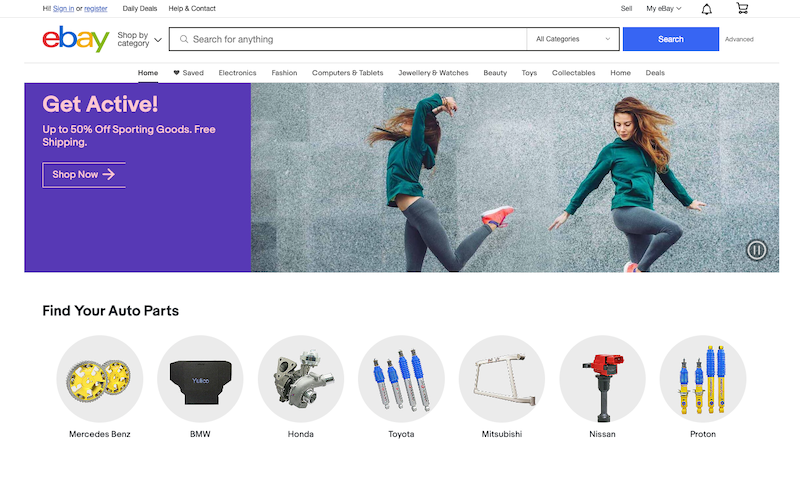Click the Toyota label
Viewport: 800px width, 479px height.
point(401,434)
